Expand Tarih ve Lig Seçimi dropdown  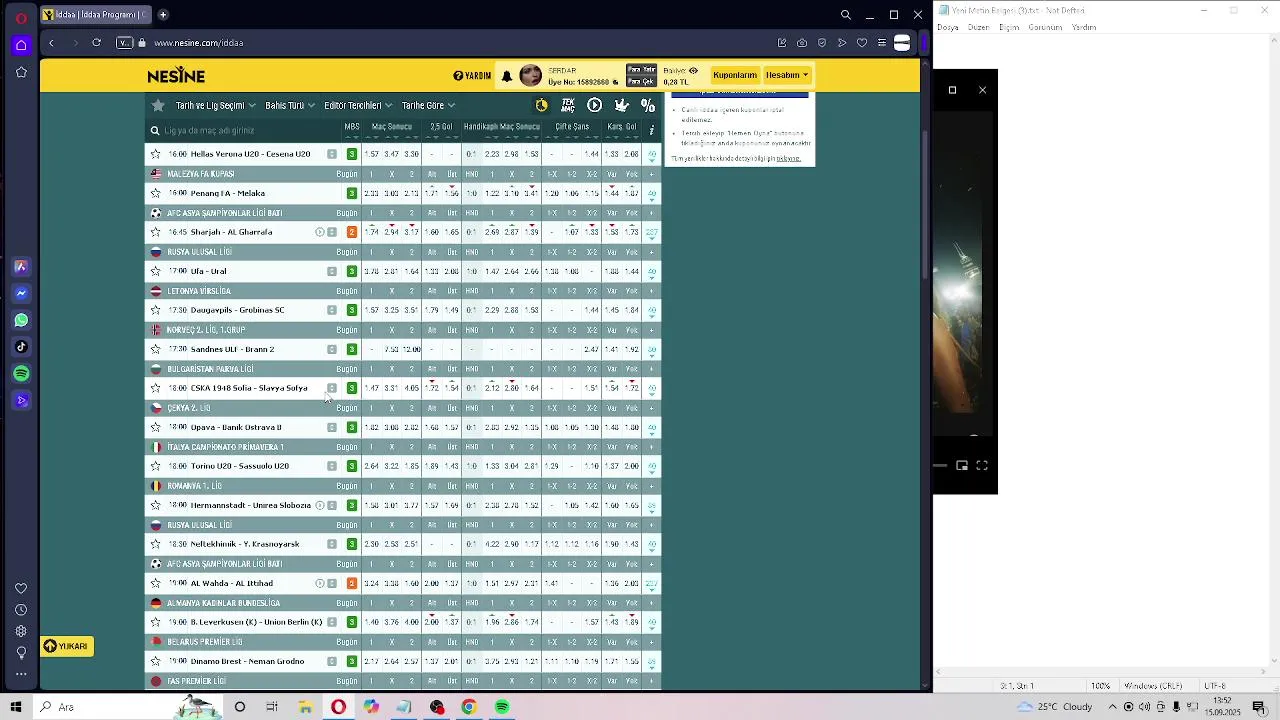[215, 105]
